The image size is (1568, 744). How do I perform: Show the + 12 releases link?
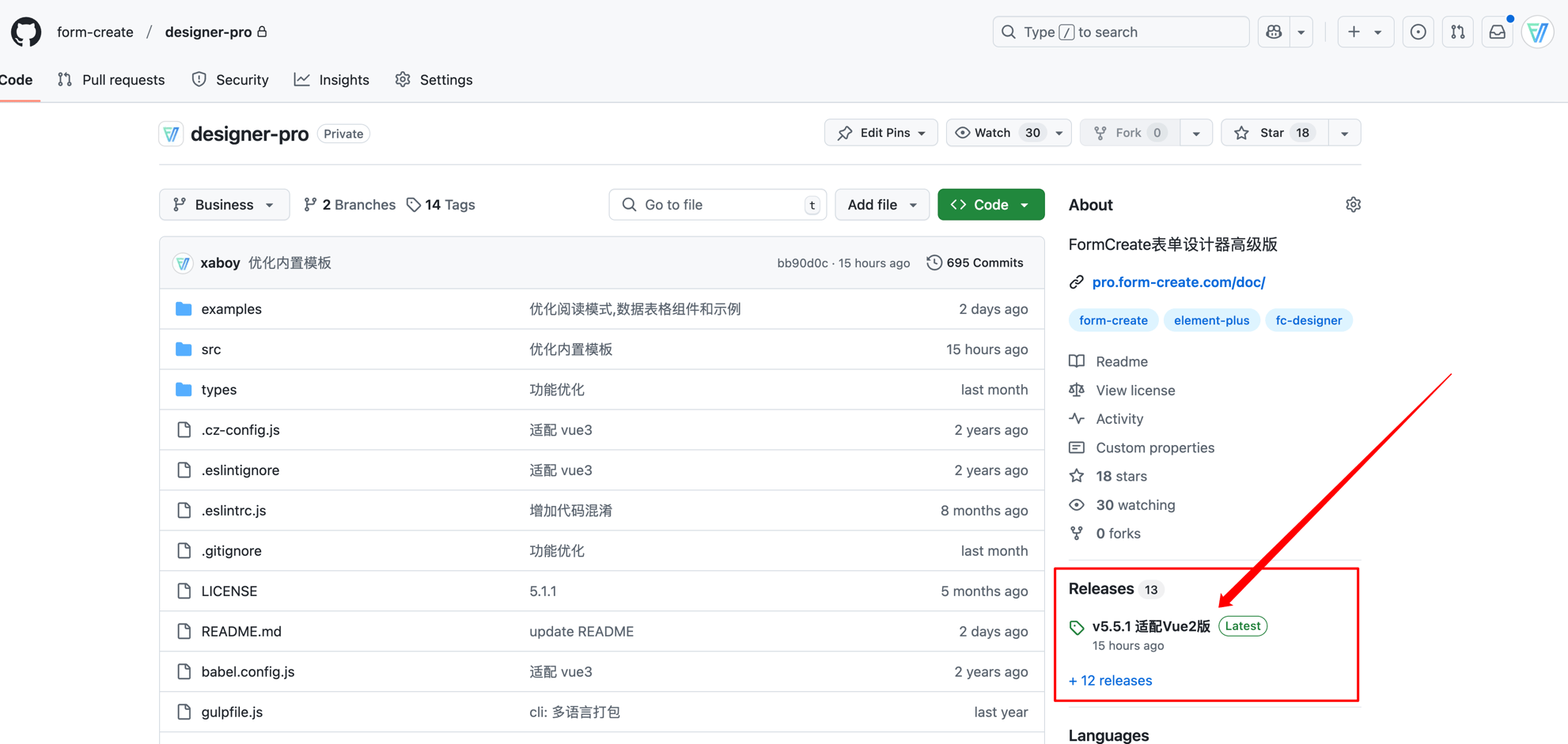coord(1110,681)
